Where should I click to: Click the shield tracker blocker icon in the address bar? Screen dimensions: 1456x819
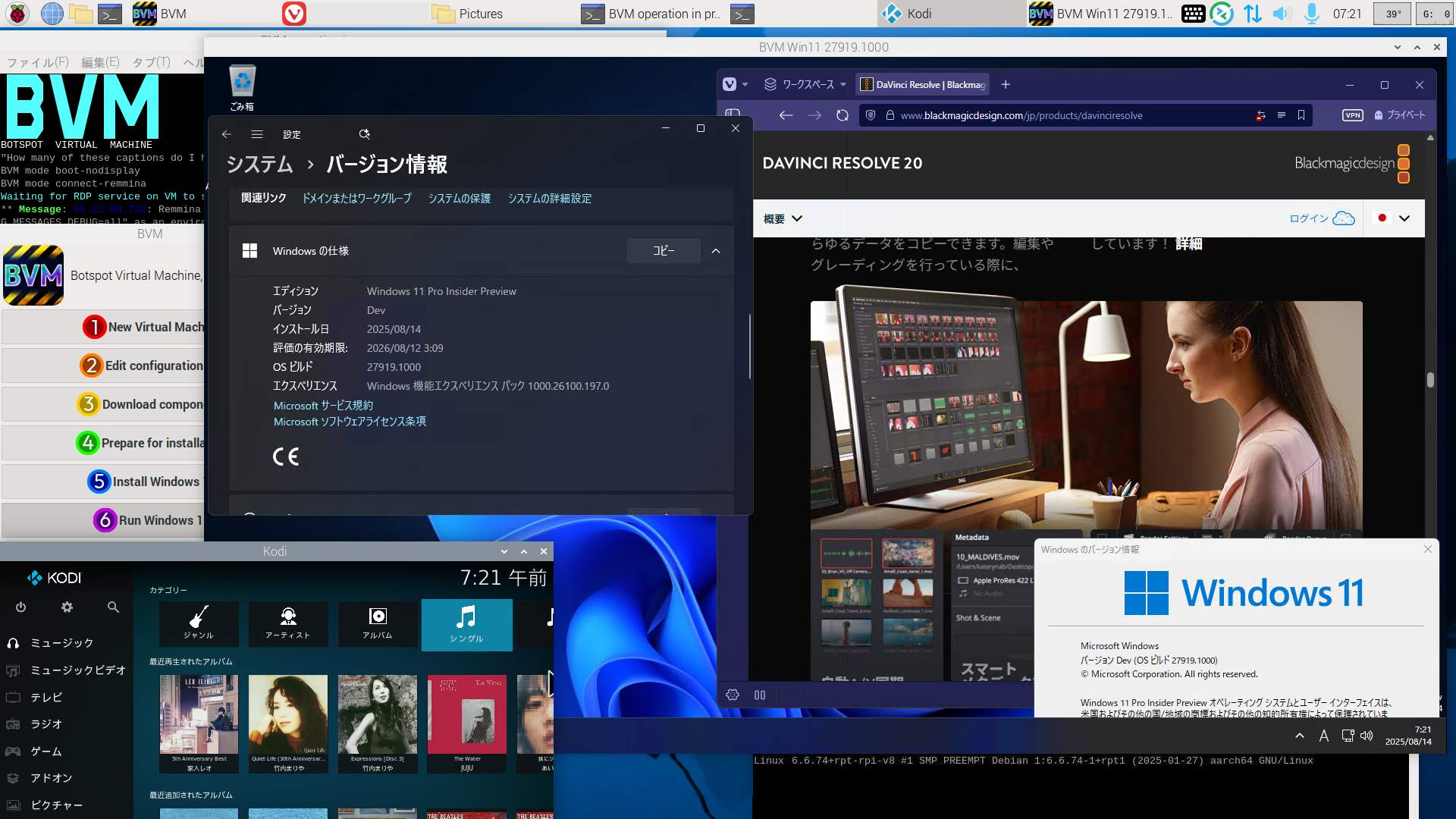(x=871, y=115)
